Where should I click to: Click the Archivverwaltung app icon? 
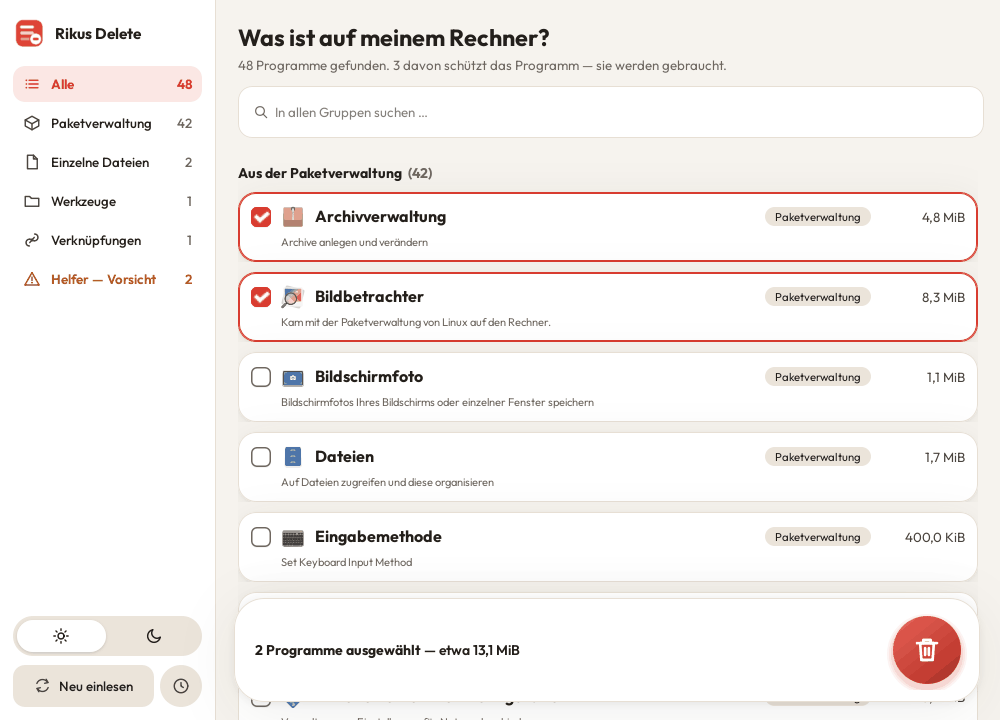pyautogui.click(x=293, y=217)
